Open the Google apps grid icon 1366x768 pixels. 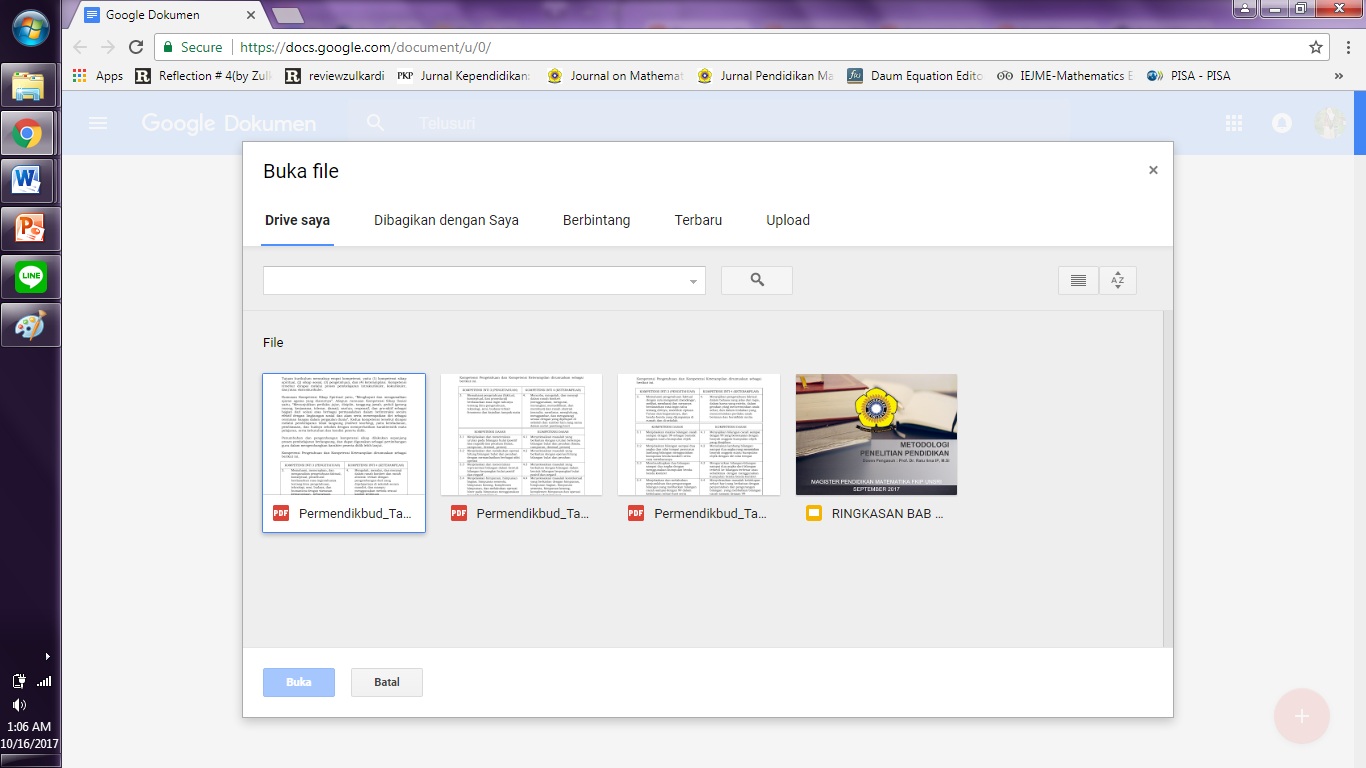click(1234, 123)
